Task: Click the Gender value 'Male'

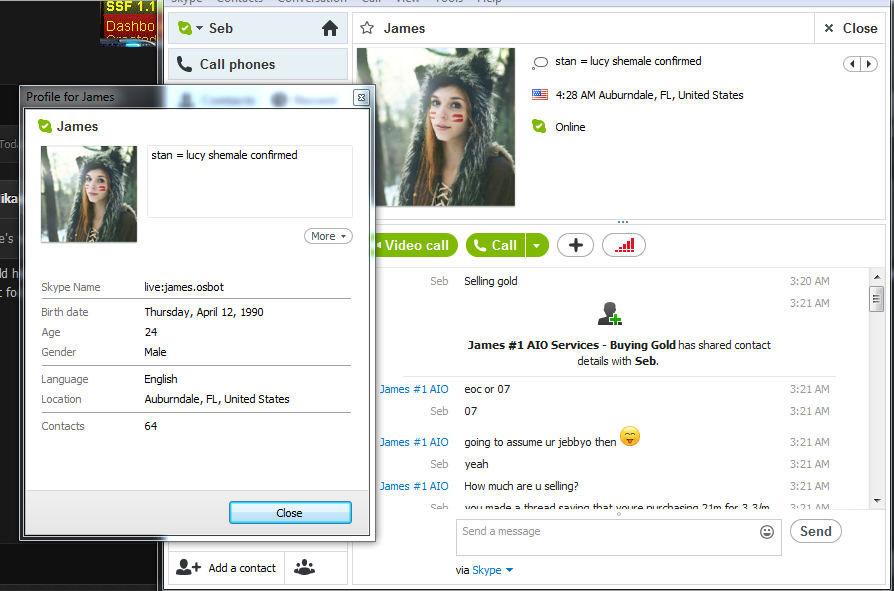Action: [x=155, y=352]
